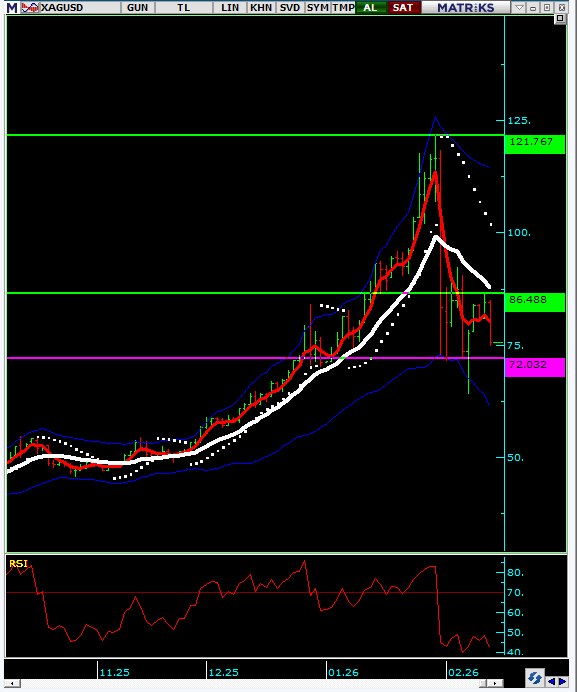Toggle the LIN scale button

tap(230, 8)
